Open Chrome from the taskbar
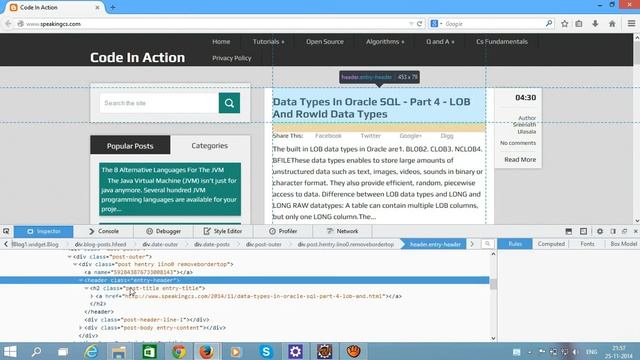The height and width of the screenshot is (360, 640). pyautogui.click(x=178, y=351)
